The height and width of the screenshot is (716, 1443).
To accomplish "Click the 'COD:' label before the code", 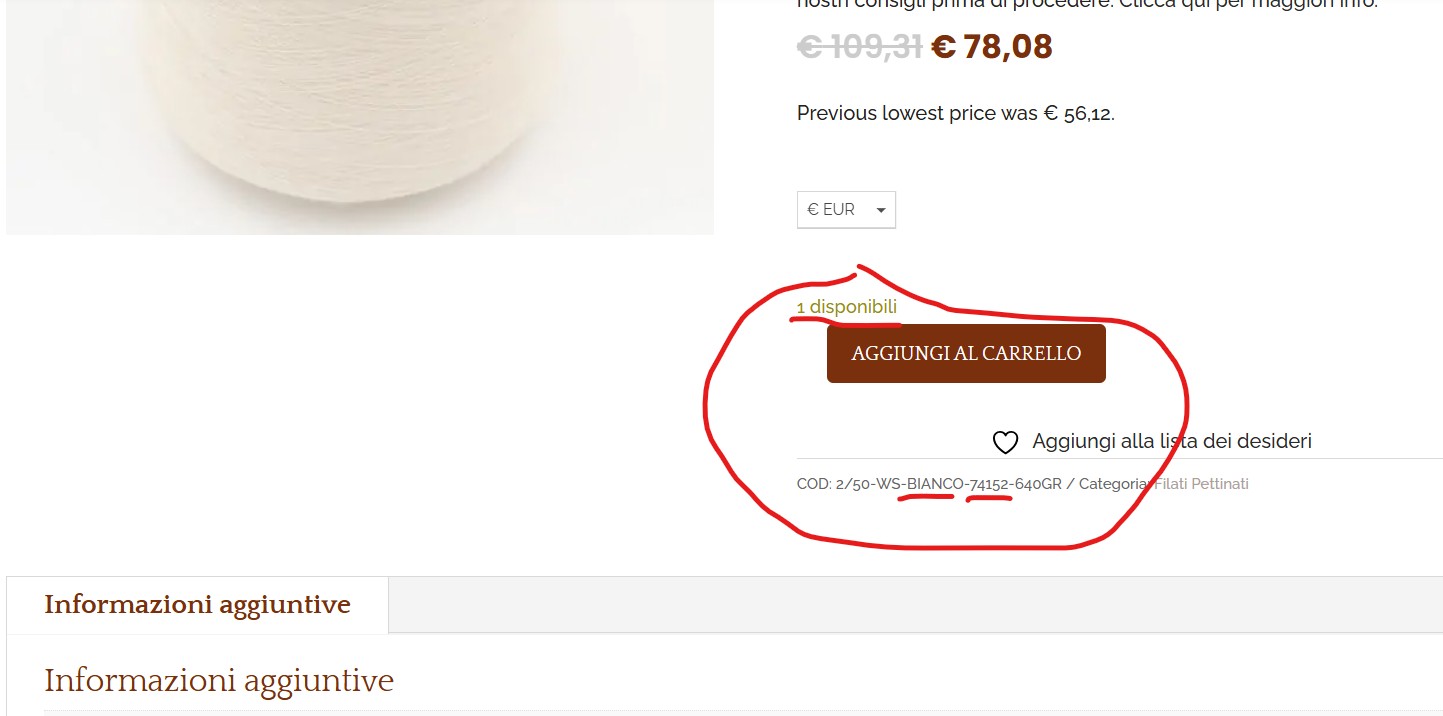I will (814, 484).
